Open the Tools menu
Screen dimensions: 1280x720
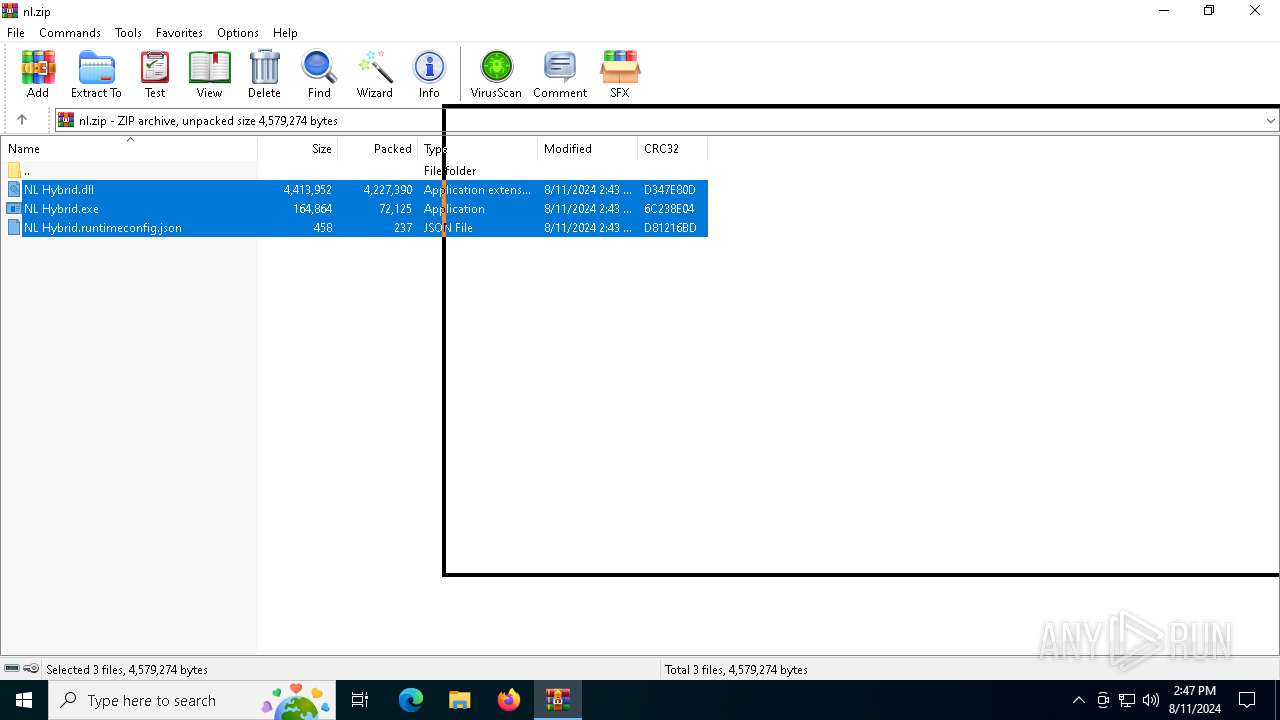pyautogui.click(x=128, y=33)
